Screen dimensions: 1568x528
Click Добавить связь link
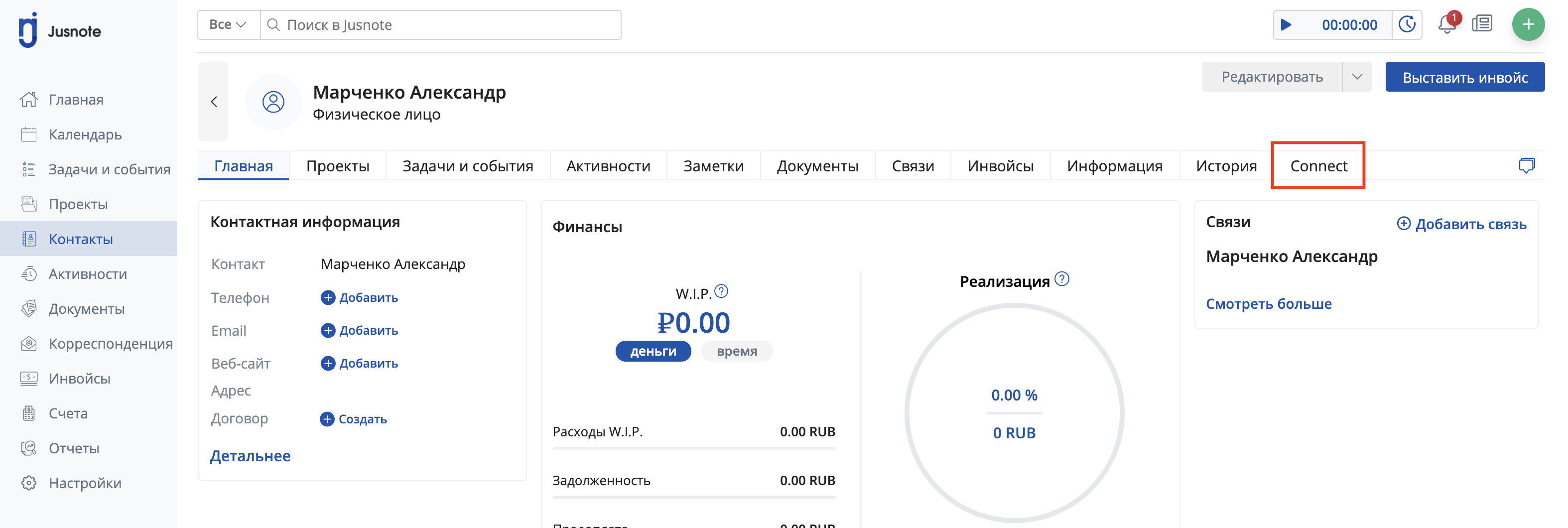1461,224
